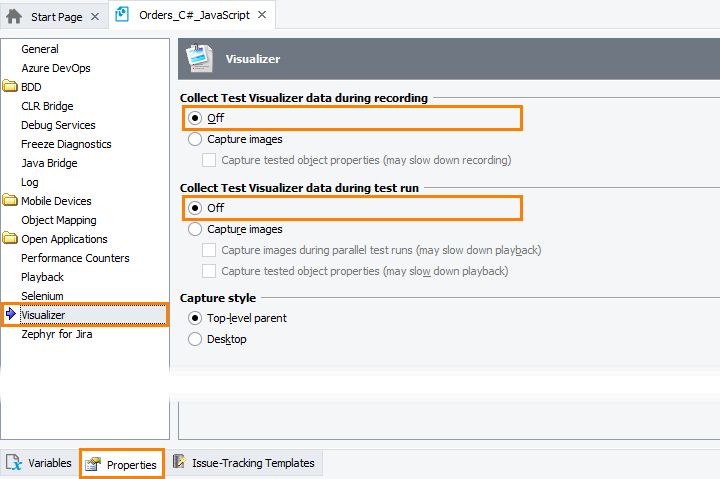
Task: Open the Issue-Tracking Templates tab
Action: 253,463
